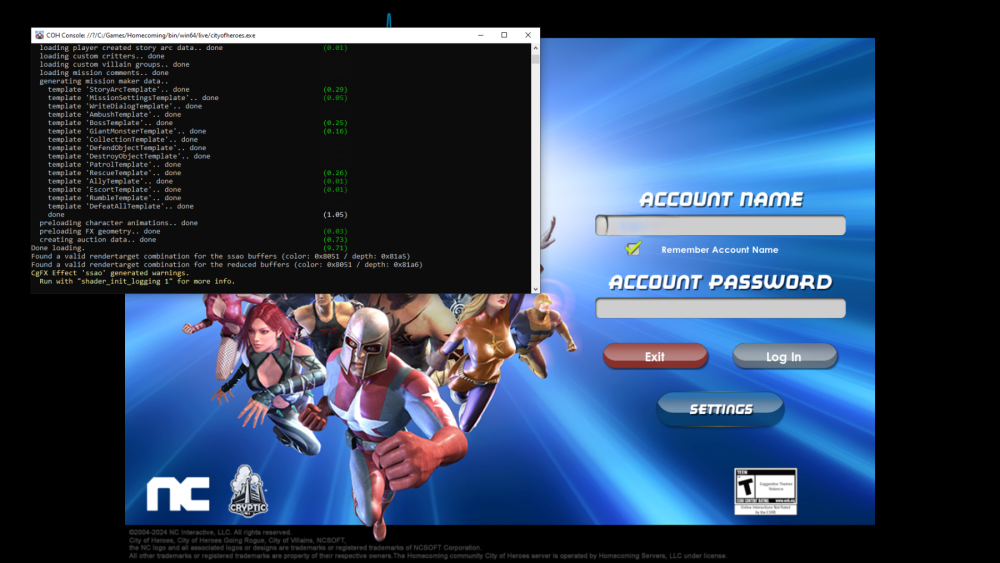Click the COH Console title bar text
This screenshot has width=1000, height=563.
[150, 35]
